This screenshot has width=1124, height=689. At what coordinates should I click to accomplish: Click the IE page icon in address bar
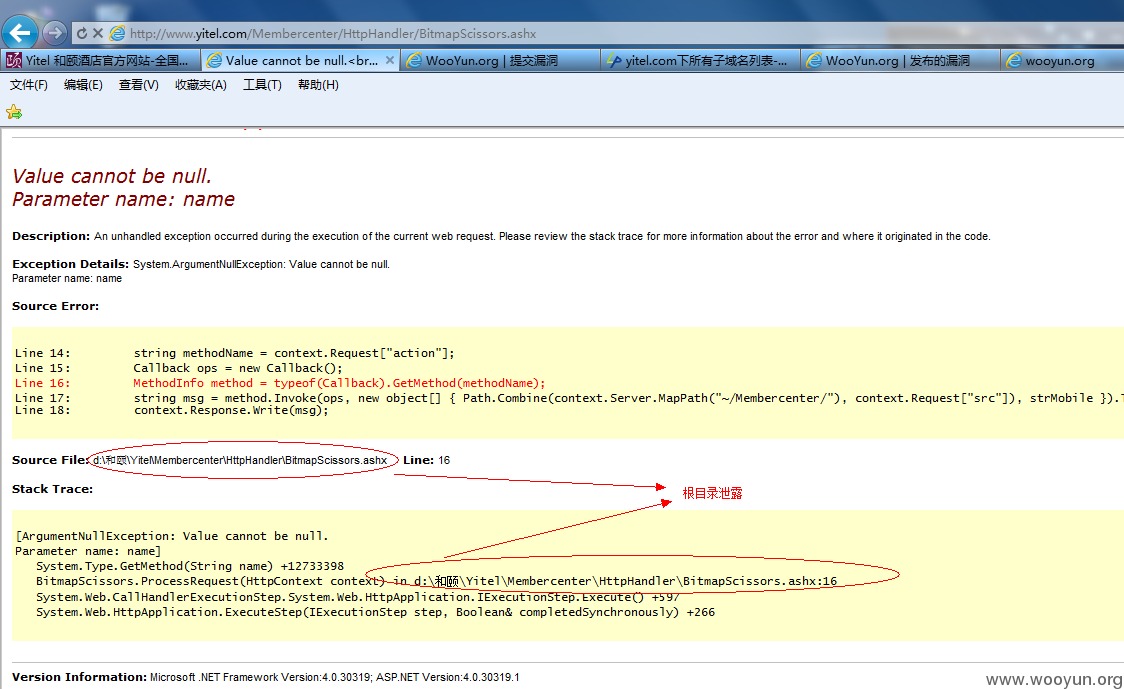117,33
